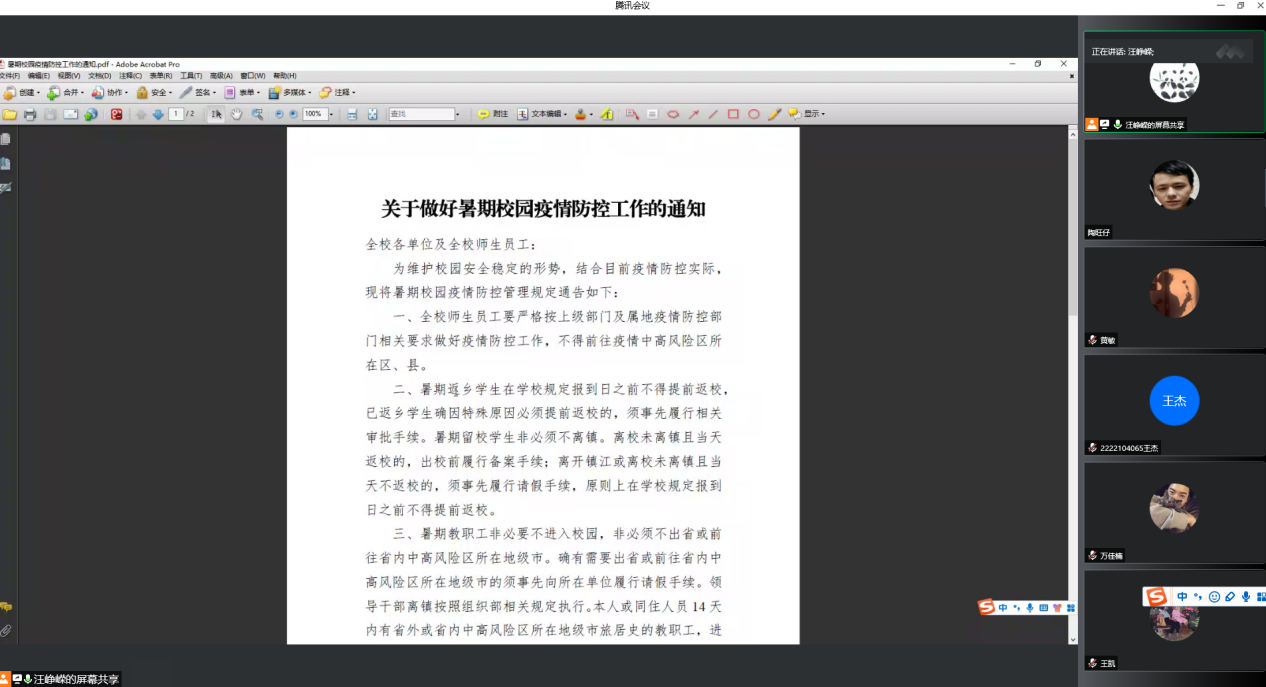Select the rectangle drawing tool
Screen dimensions: 1266x687
coord(733,114)
